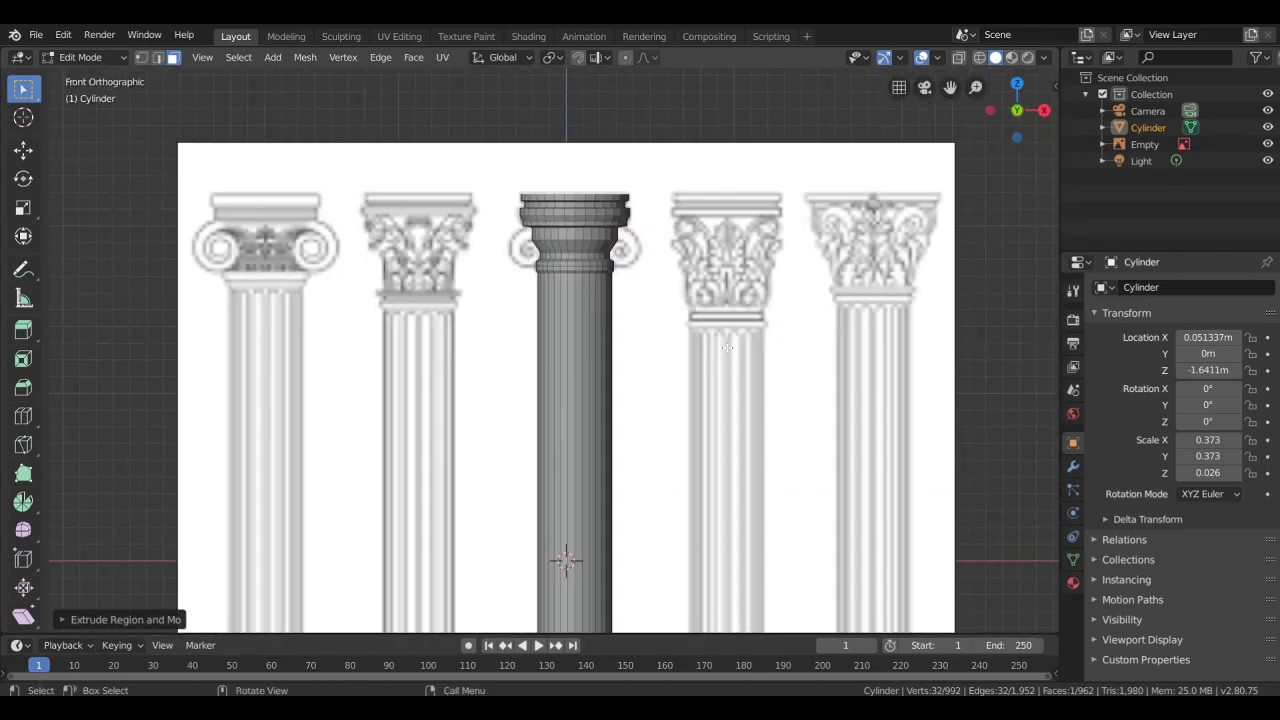This screenshot has height=720, width=1280.
Task: Open the Rotation Mode XYZ Euler dropdown
Action: pos(1210,494)
